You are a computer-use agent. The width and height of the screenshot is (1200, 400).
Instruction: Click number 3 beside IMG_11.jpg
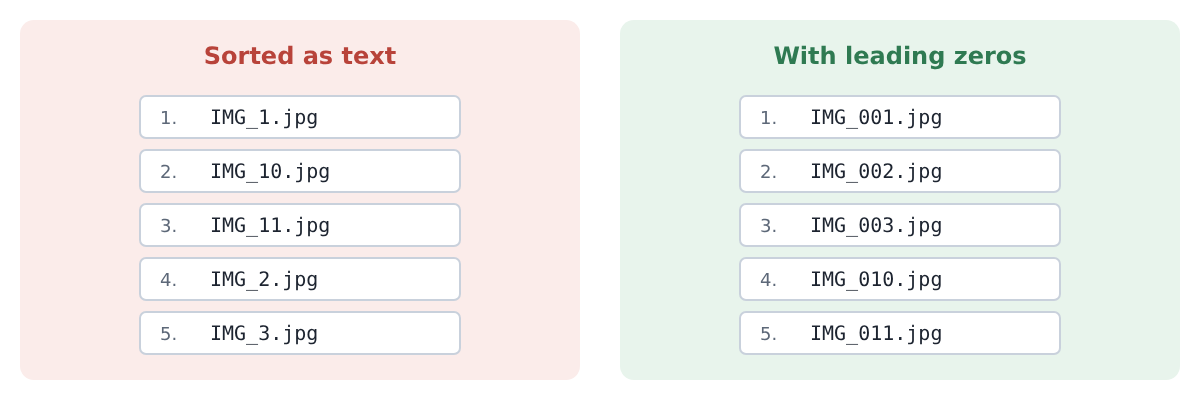(168, 226)
